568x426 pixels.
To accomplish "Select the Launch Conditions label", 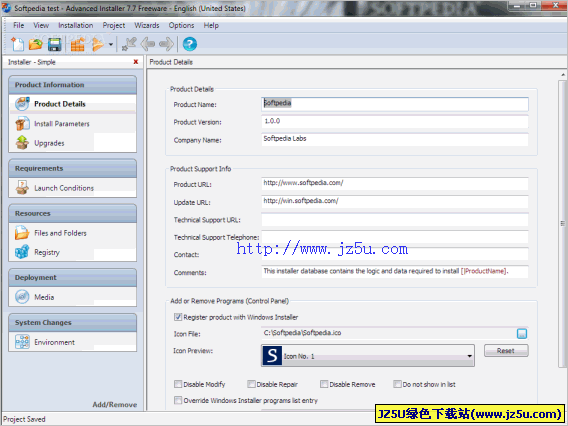I will click(x=64, y=188).
